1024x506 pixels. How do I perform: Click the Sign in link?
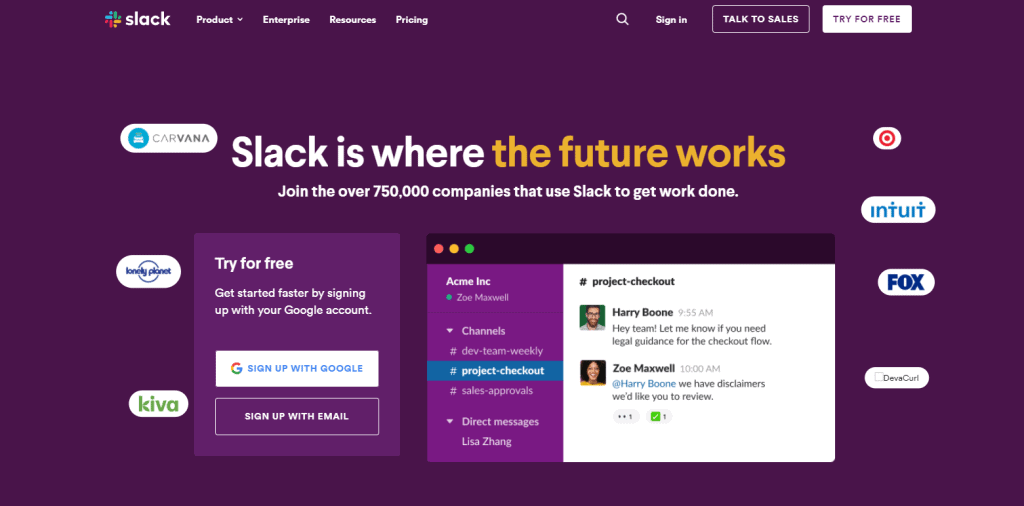(671, 20)
